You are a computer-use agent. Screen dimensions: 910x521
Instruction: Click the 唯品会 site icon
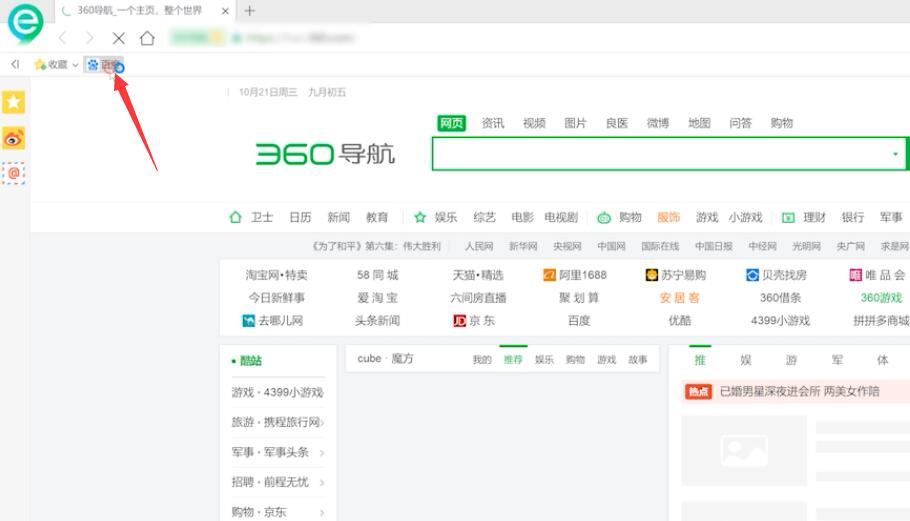click(855, 275)
